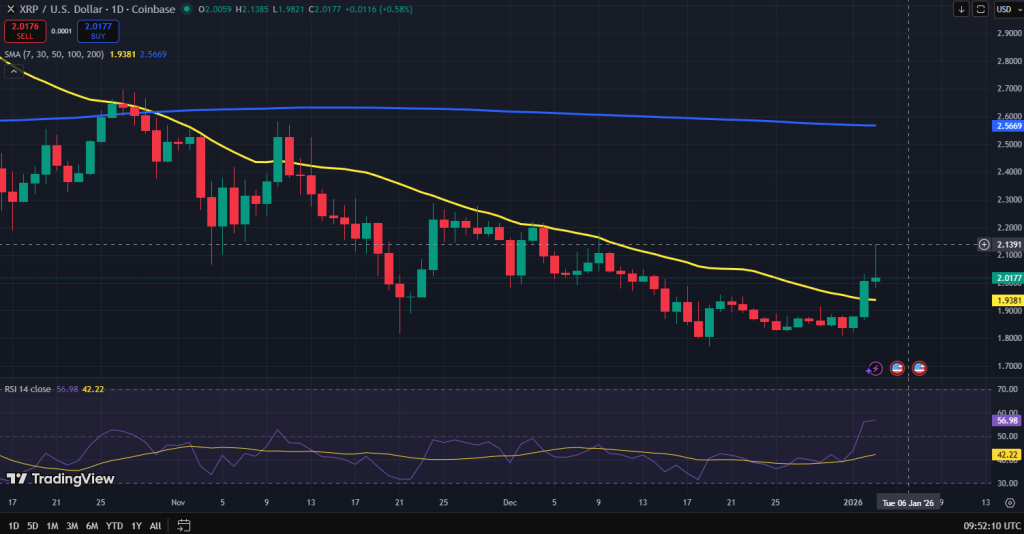Click the Tue 06 Jan '26 date label
The image size is (1024, 534).
[x=908, y=503]
